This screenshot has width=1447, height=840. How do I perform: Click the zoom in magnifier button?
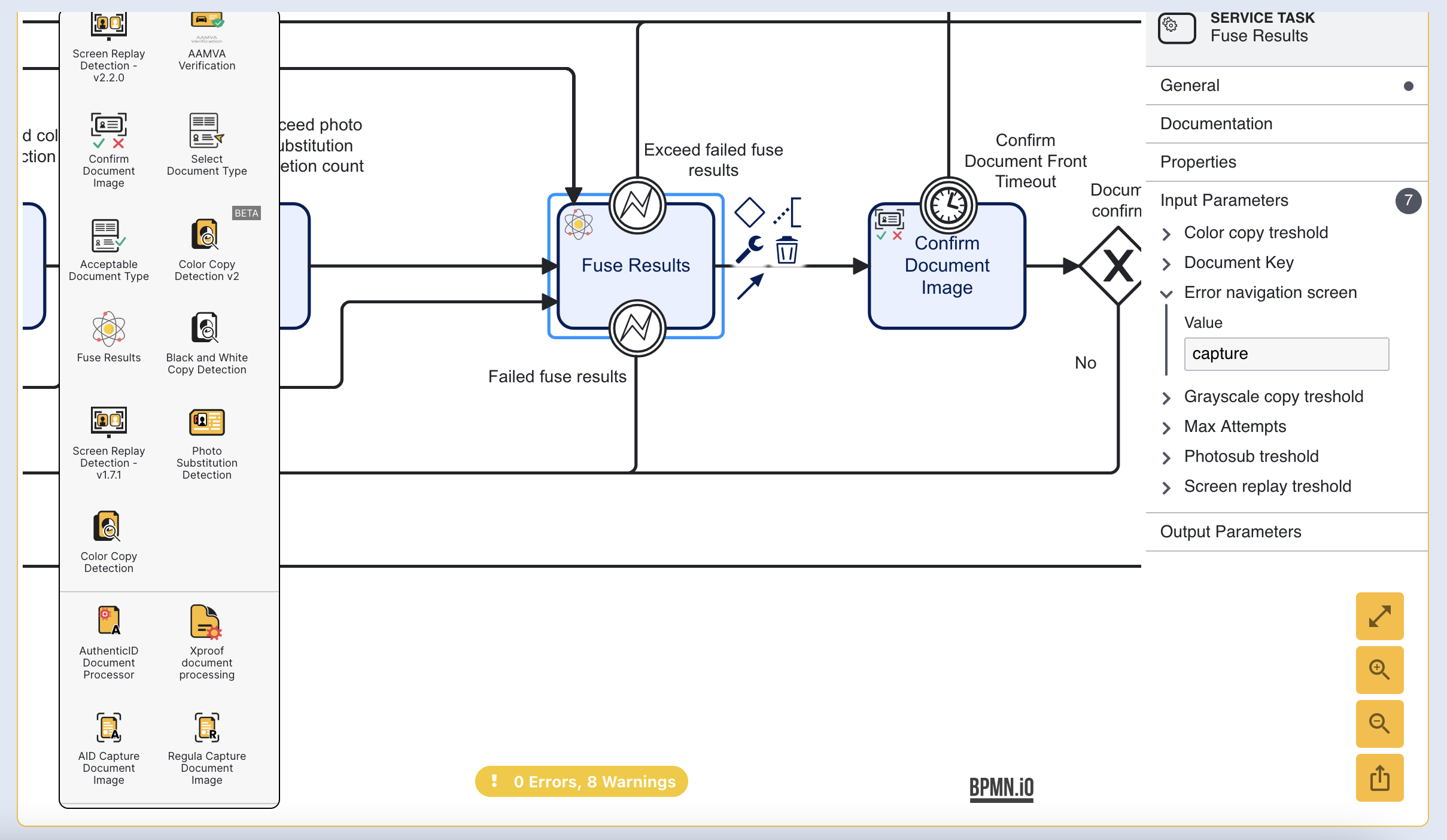(1379, 669)
